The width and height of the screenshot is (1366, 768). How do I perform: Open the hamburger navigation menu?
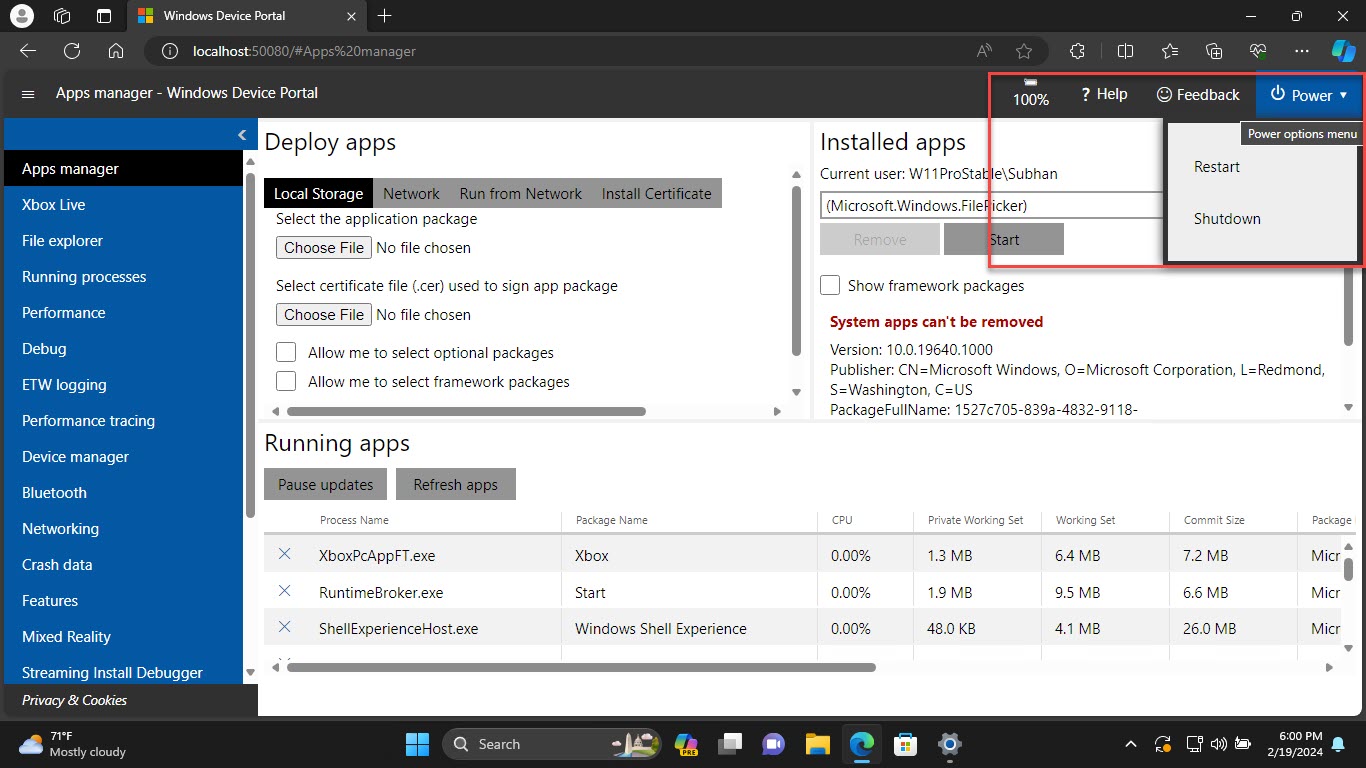(x=28, y=94)
